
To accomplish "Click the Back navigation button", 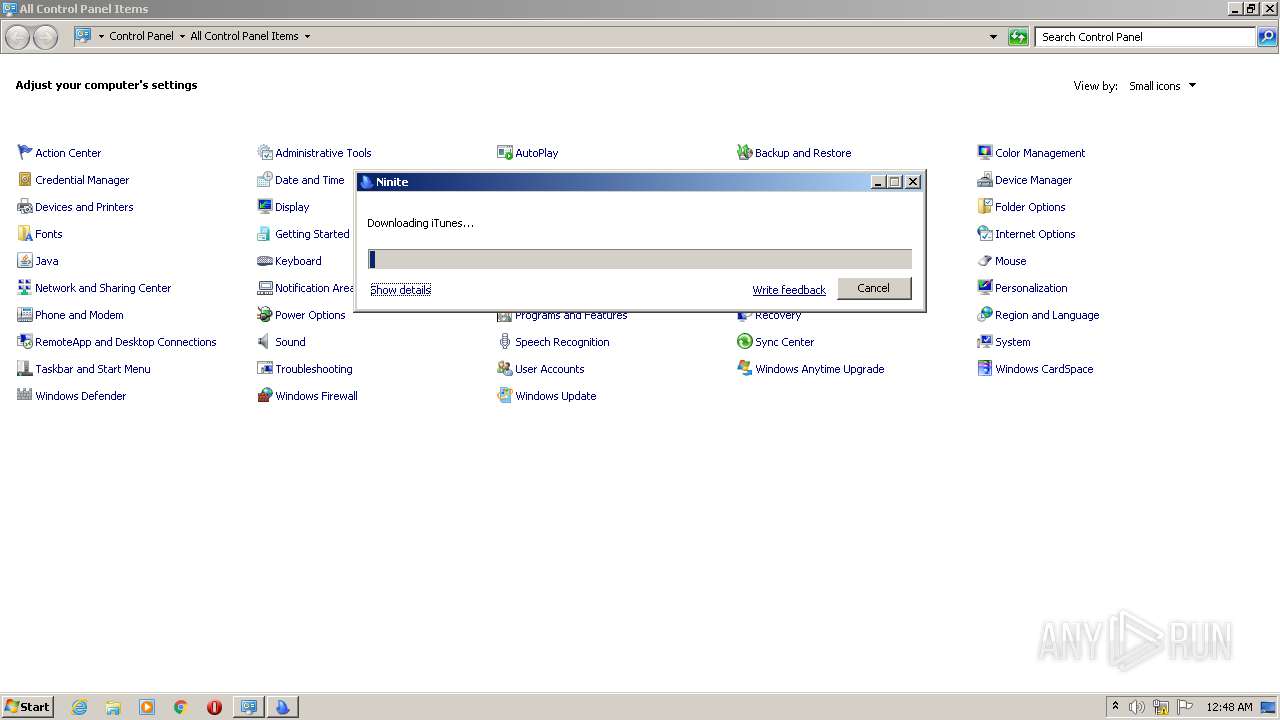I will (x=18, y=37).
